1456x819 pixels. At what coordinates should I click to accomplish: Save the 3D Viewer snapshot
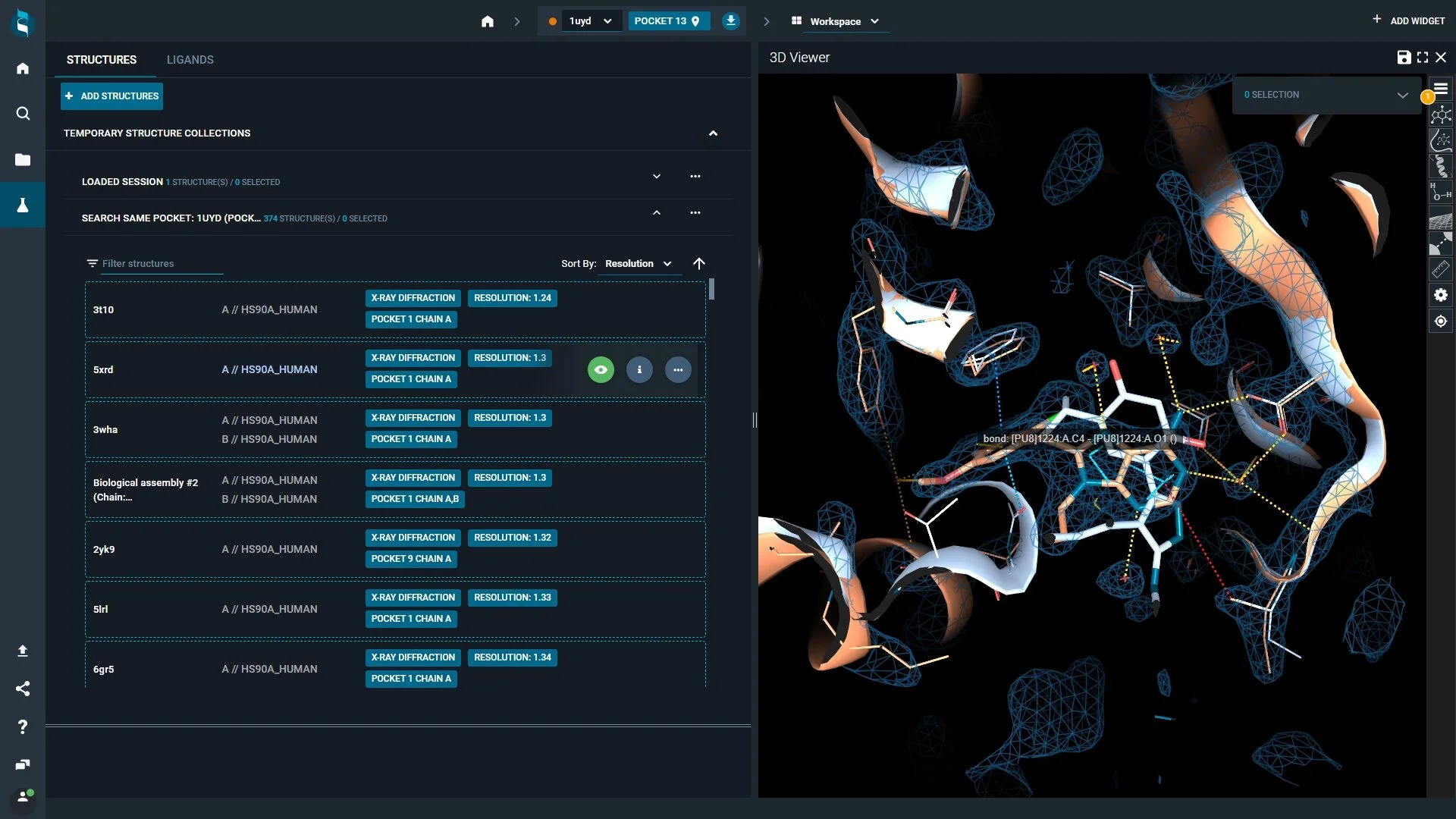1404,58
